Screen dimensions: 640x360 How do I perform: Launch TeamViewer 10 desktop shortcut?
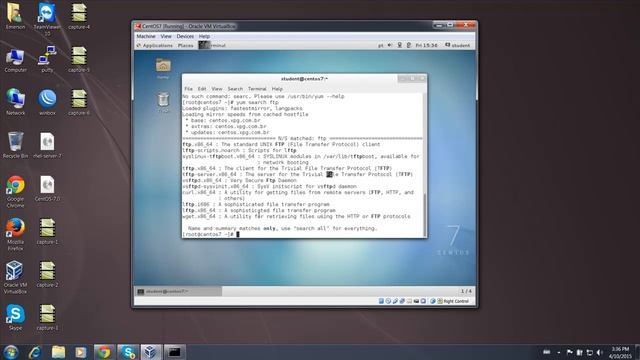pos(47,18)
